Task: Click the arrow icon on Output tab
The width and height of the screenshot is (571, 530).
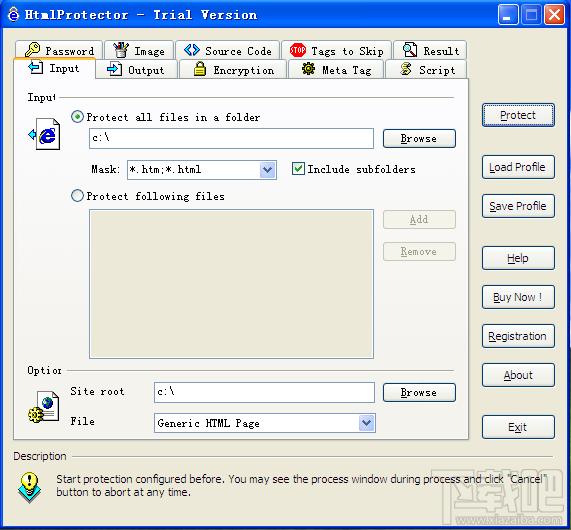Action: [114, 69]
